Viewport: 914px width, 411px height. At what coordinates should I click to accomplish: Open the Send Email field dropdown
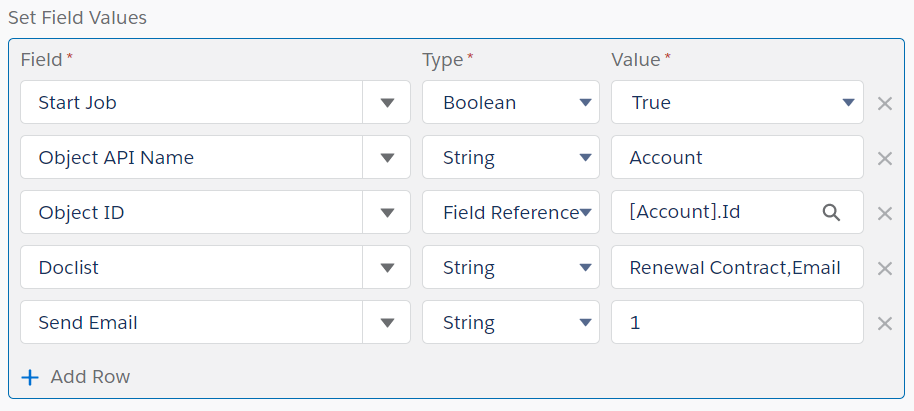click(x=387, y=322)
